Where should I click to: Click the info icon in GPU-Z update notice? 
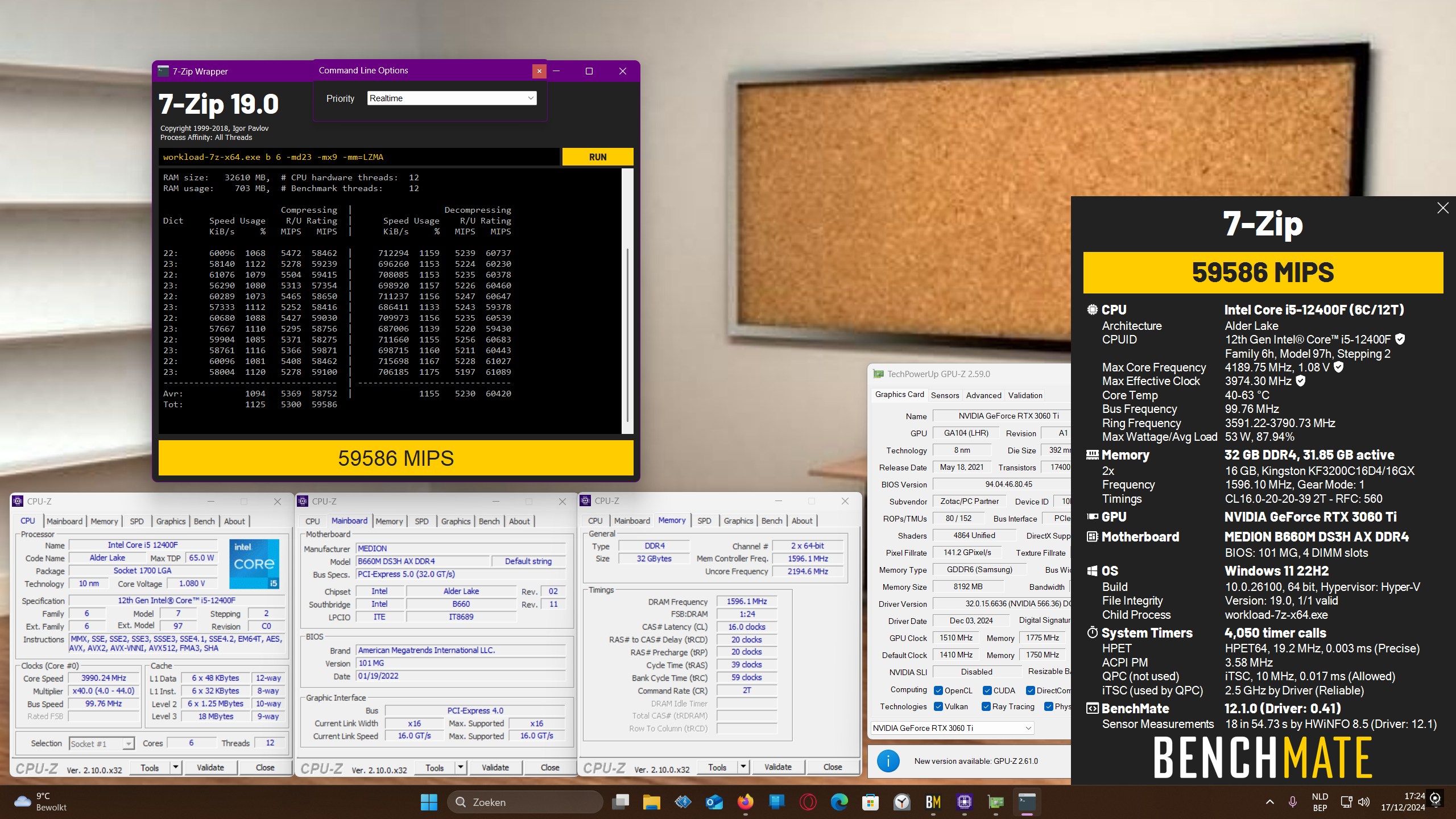(x=888, y=761)
